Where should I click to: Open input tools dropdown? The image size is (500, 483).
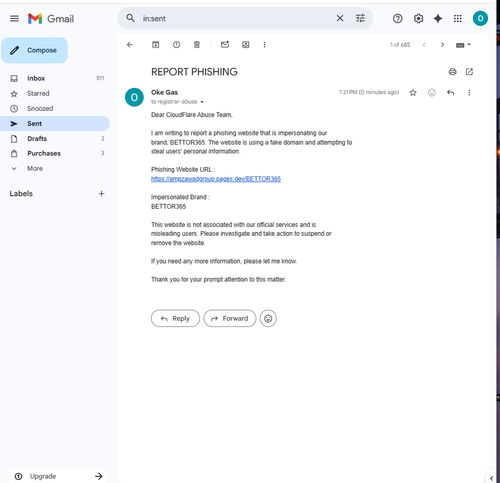pos(463,45)
